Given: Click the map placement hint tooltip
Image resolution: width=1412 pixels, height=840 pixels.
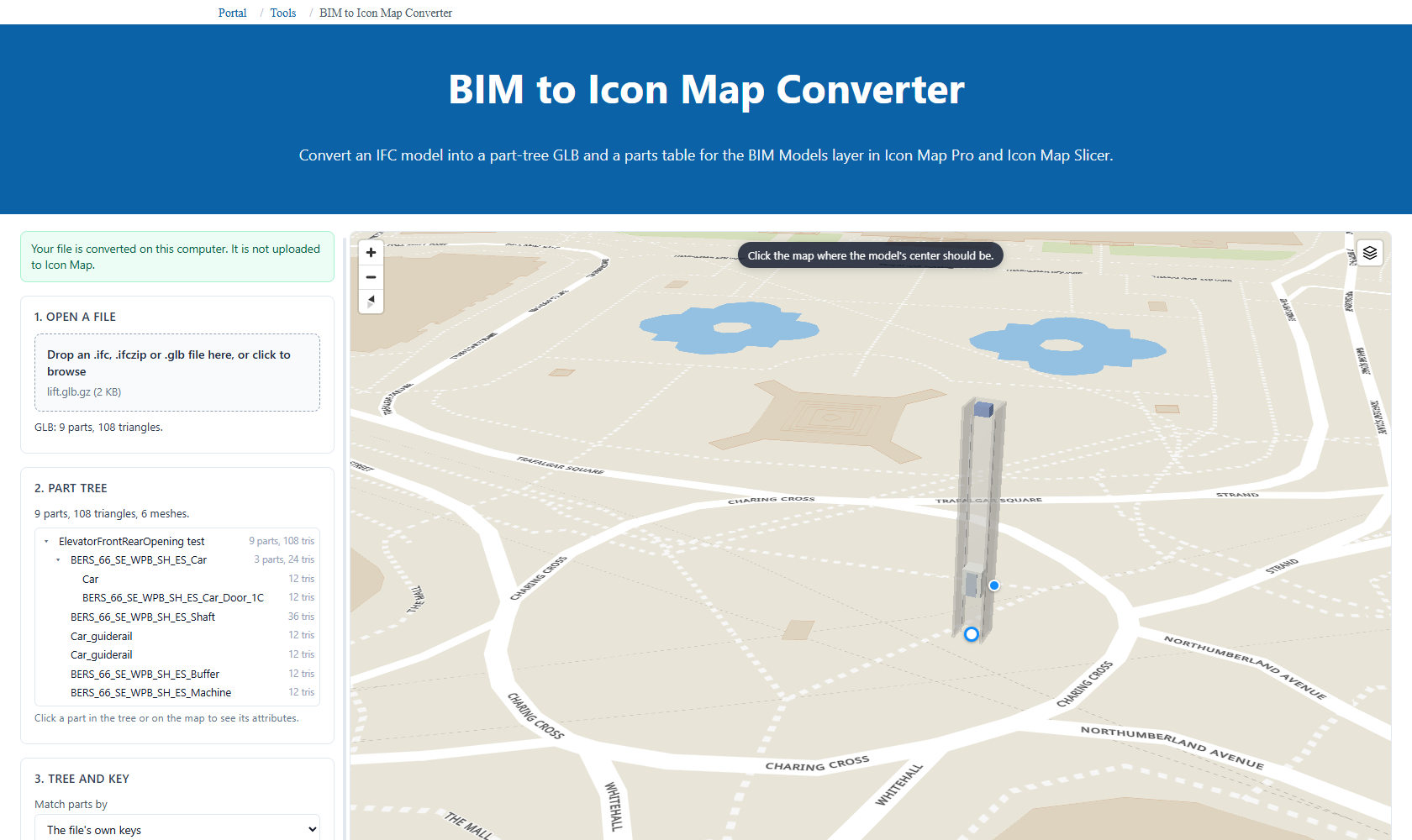Looking at the screenshot, I should coord(871,255).
